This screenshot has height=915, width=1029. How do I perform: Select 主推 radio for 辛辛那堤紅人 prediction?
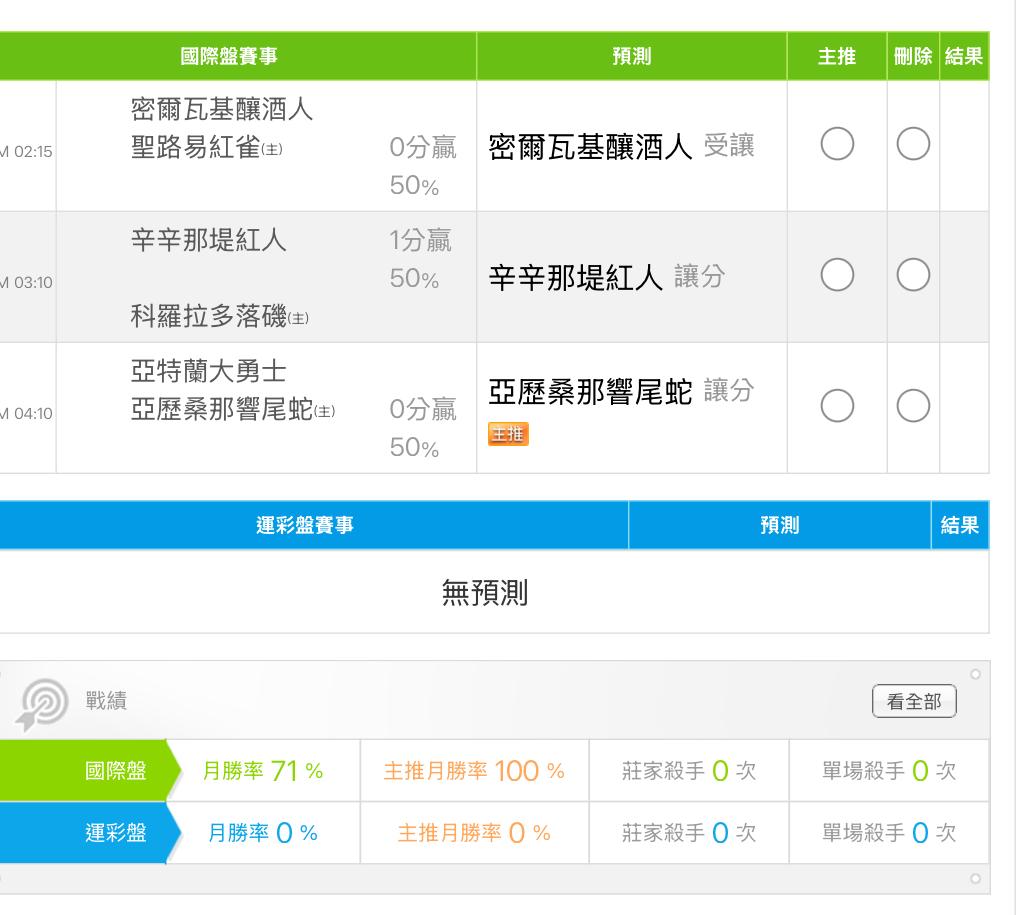point(837,274)
